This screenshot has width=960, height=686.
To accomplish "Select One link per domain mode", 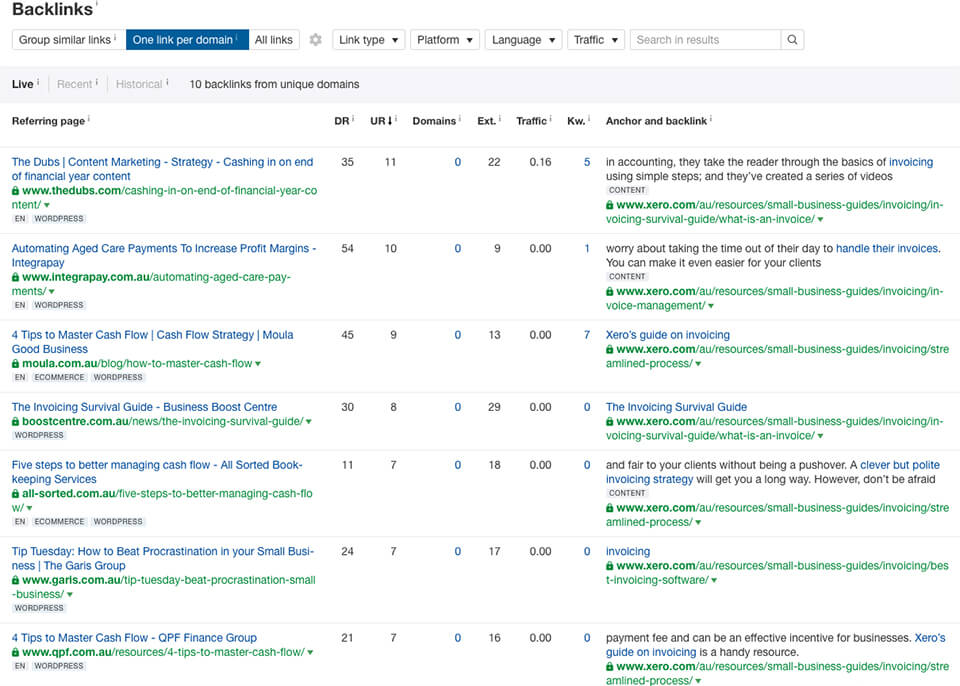I will click(187, 40).
